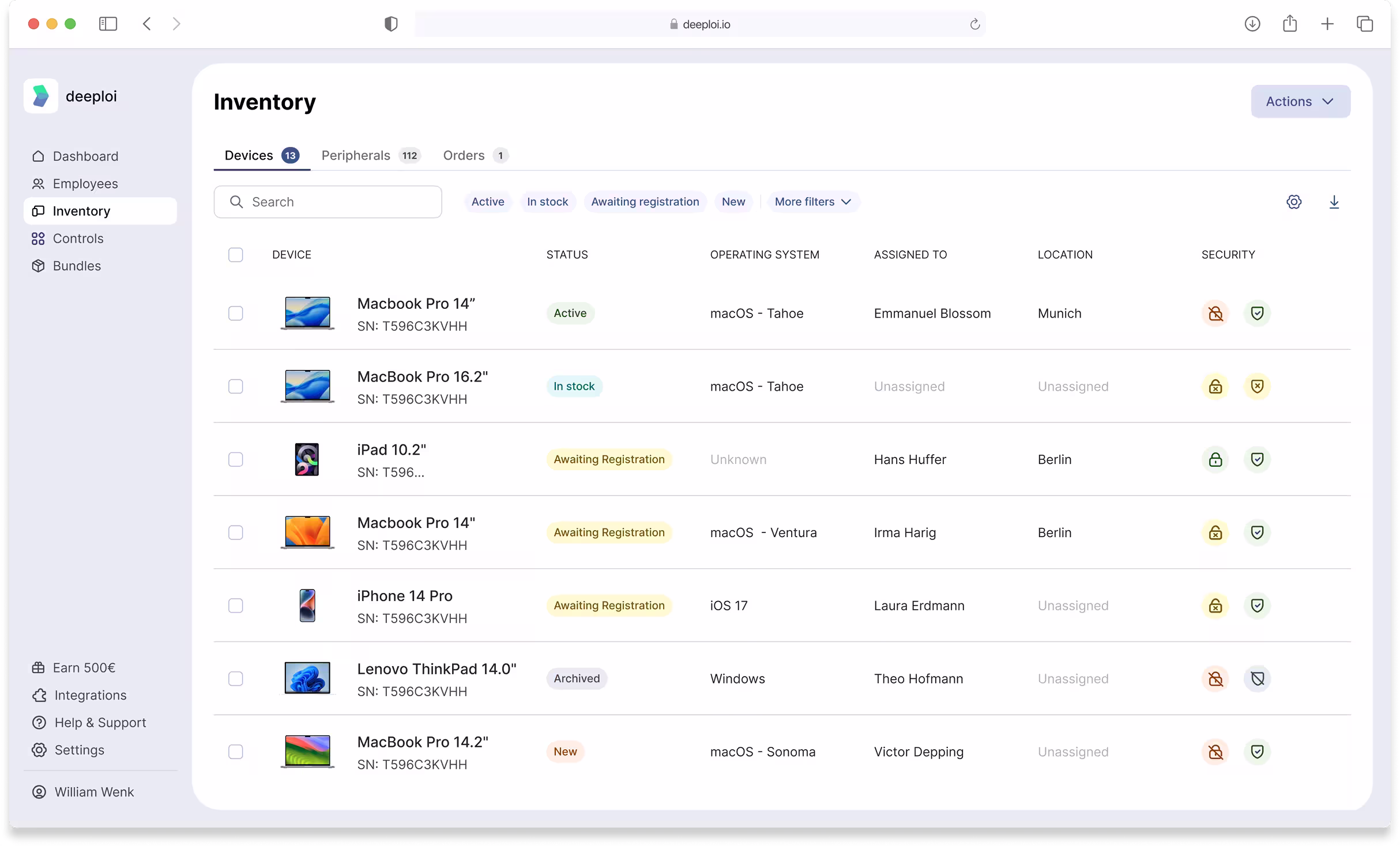Click the lock icon in Laura Erdmann's row
Screen dimensions: 1400x846
click(x=1215, y=606)
